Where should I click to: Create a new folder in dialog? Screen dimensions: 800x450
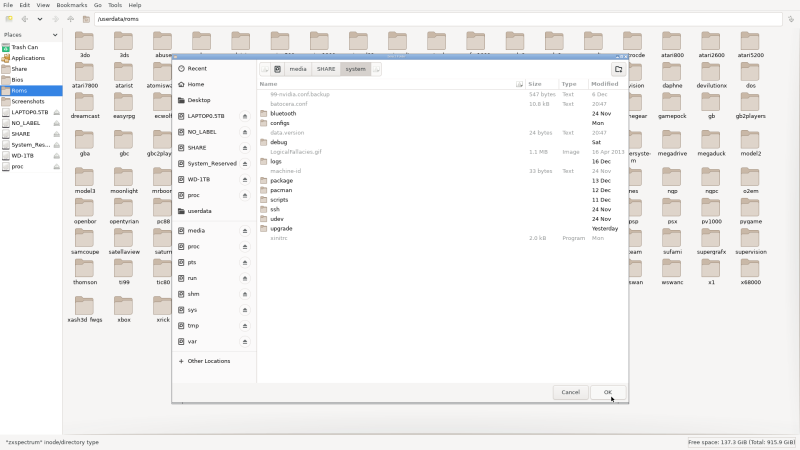(x=618, y=69)
